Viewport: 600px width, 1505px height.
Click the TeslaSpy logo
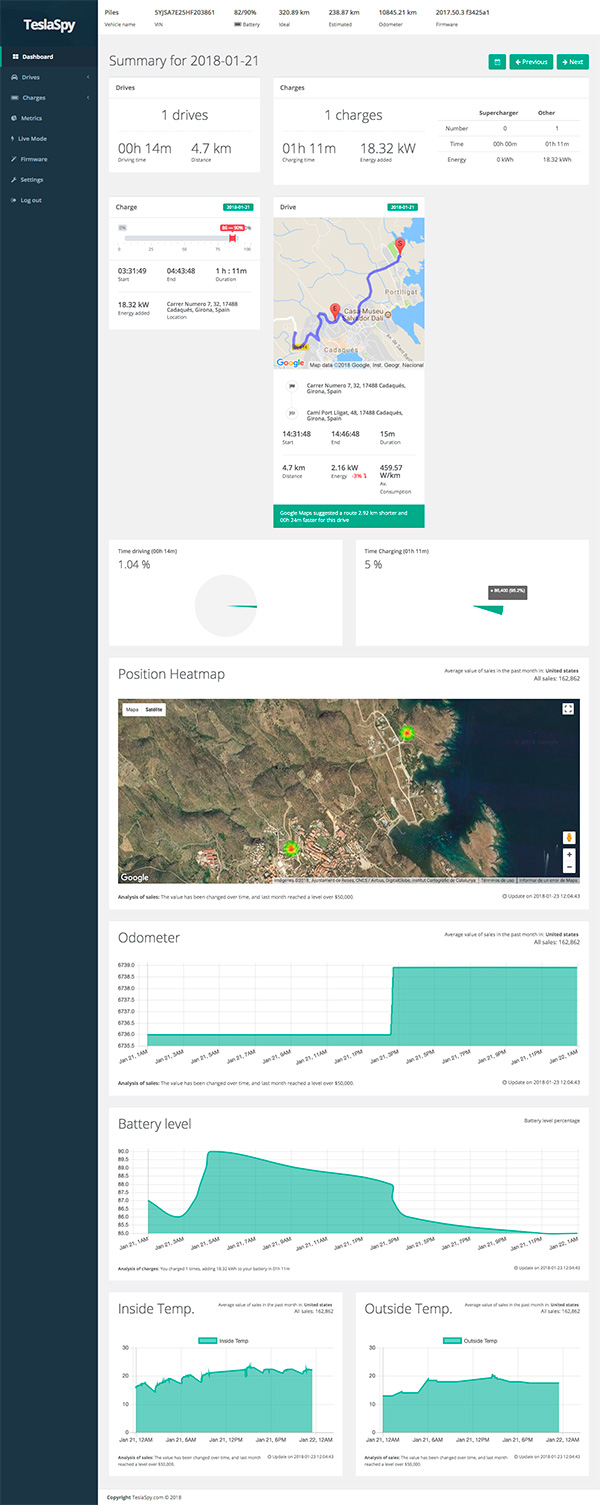pos(49,26)
